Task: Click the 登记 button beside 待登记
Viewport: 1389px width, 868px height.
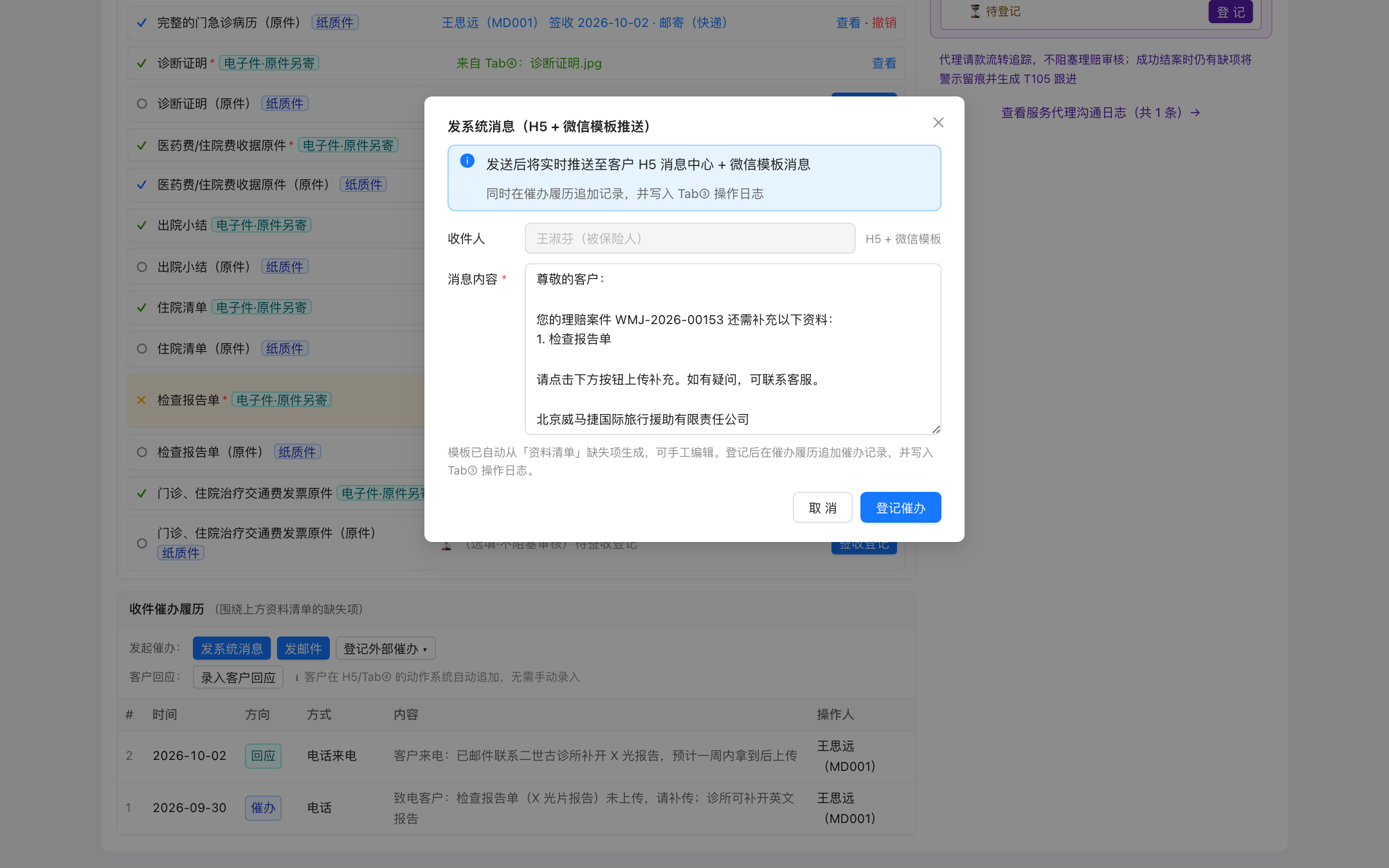Action: click(1230, 12)
